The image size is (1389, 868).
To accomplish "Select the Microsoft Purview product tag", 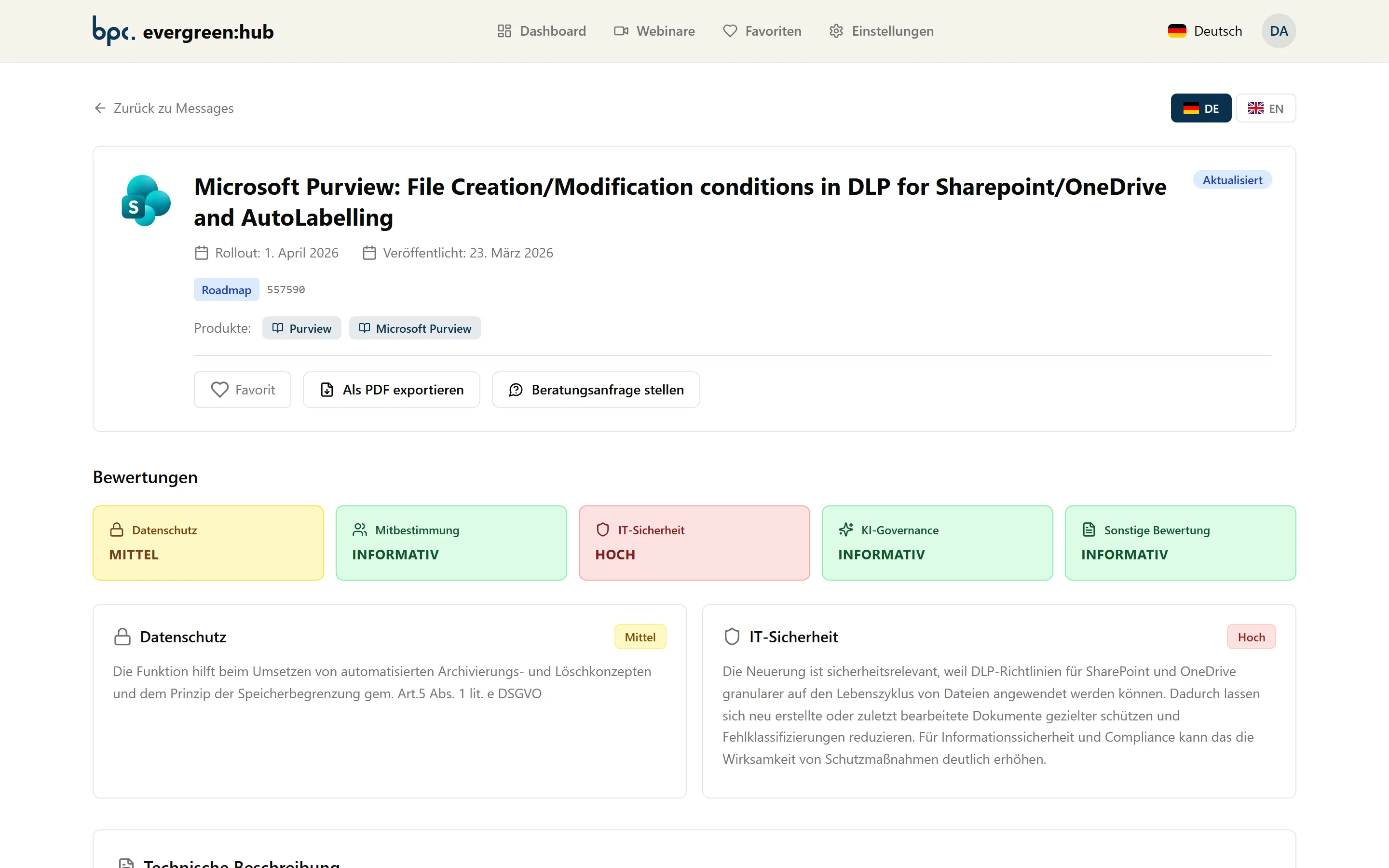I will [x=414, y=328].
